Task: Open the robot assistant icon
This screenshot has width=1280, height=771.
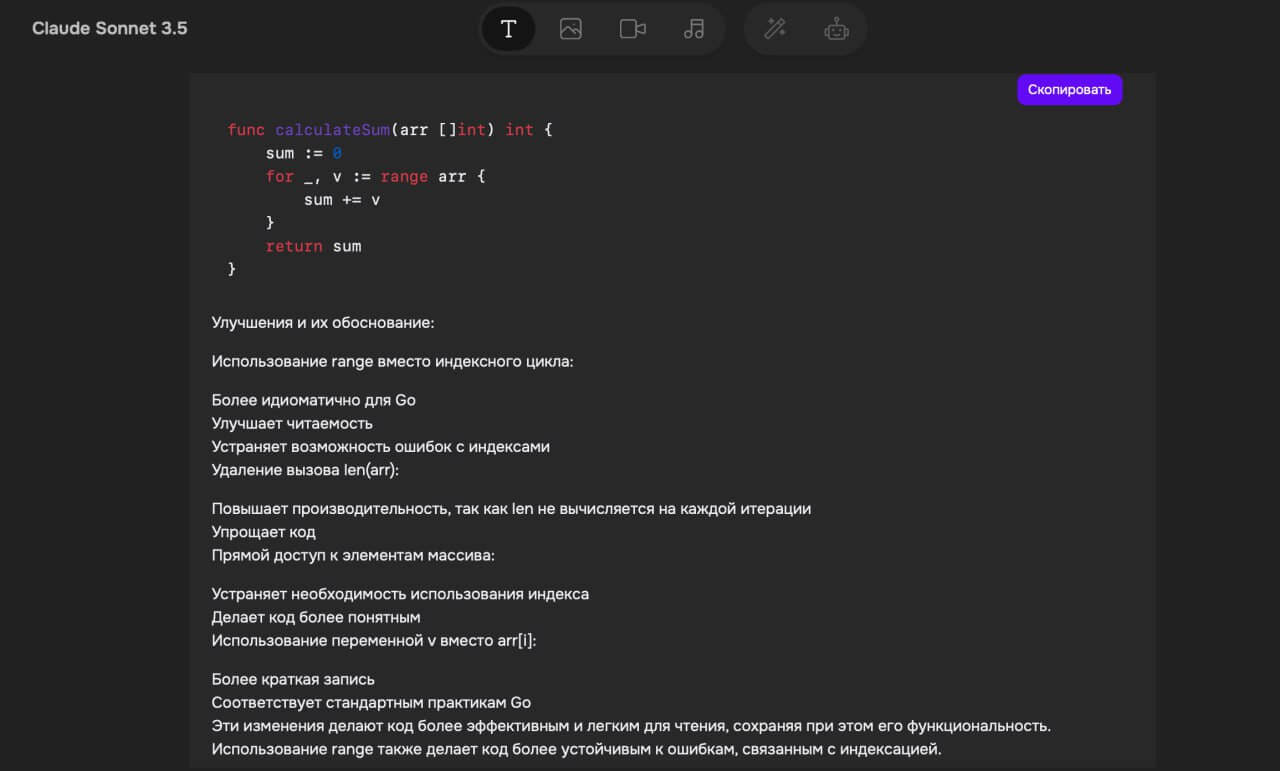Action: [836, 29]
